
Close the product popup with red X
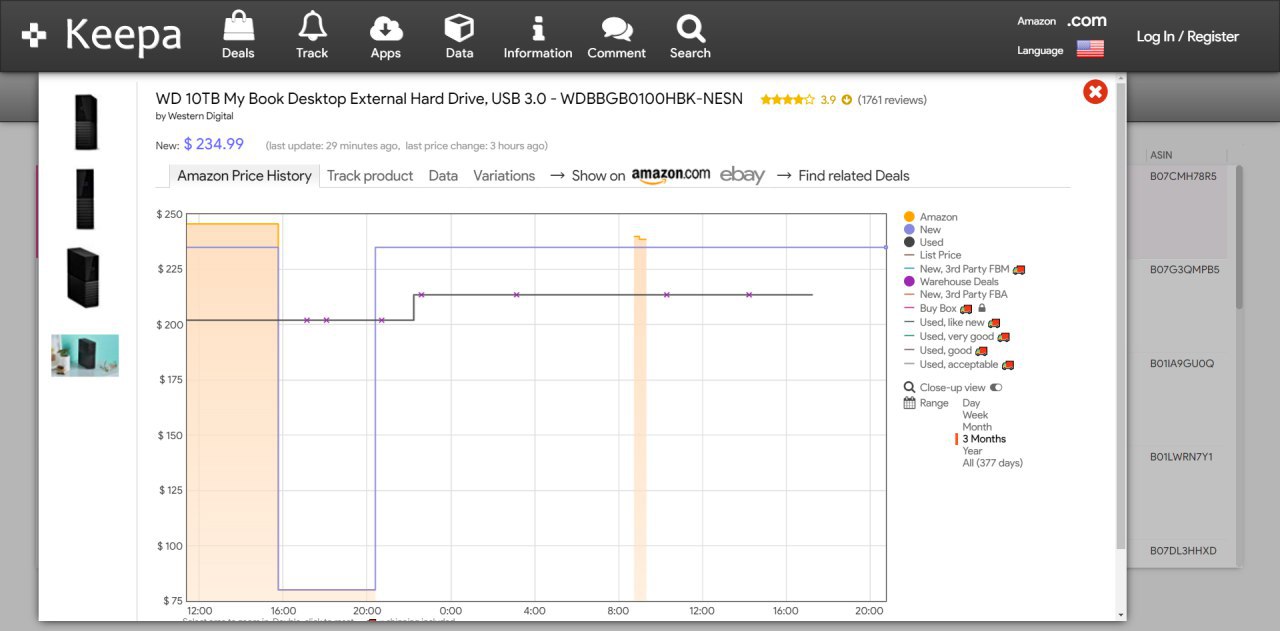(x=1095, y=92)
